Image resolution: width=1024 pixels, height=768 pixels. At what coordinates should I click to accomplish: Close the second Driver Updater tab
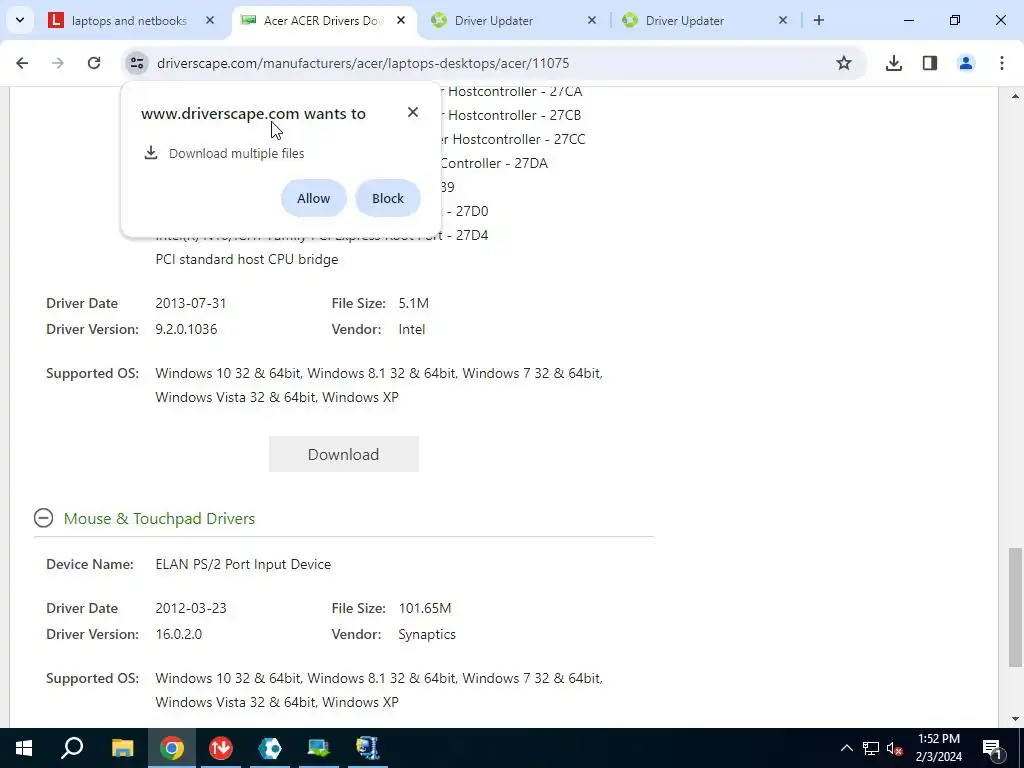pos(783,20)
